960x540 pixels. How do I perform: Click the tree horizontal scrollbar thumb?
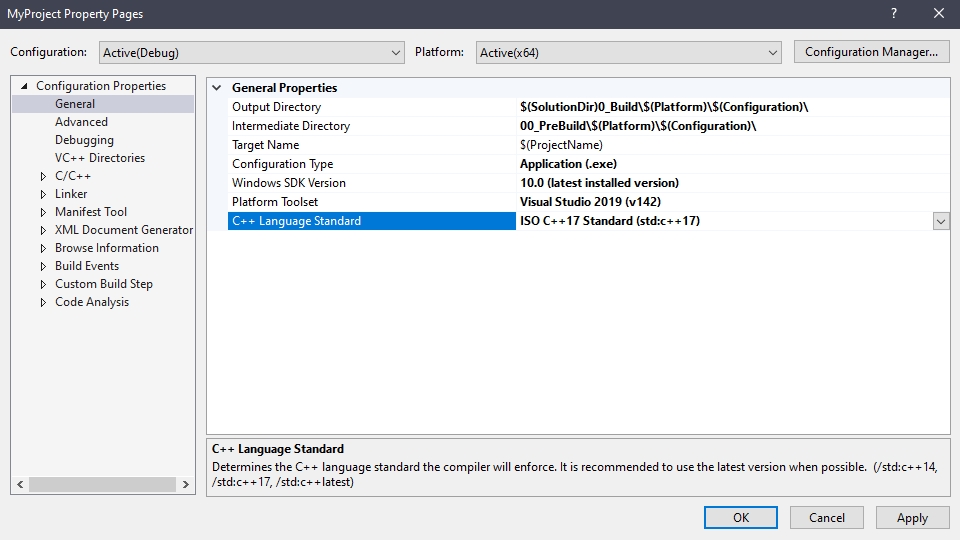pos(102,484)
